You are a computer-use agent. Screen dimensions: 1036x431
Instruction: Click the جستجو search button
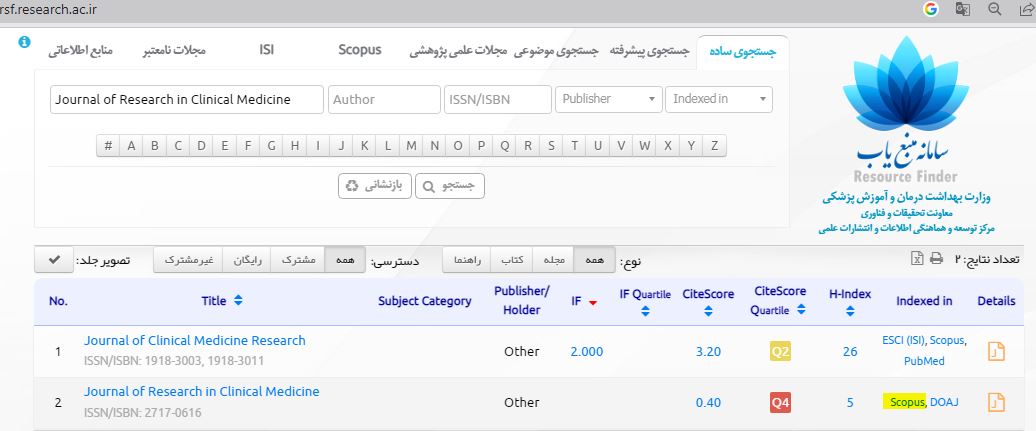point(450,186)
